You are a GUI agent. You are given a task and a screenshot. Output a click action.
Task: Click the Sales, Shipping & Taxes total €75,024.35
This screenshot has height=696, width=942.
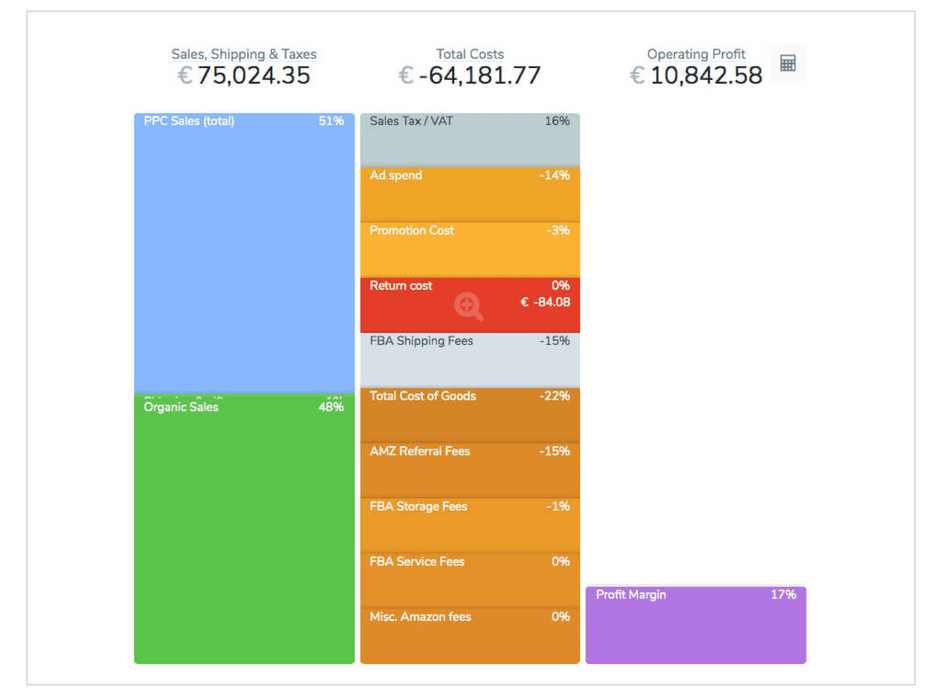tap(243, 76)
